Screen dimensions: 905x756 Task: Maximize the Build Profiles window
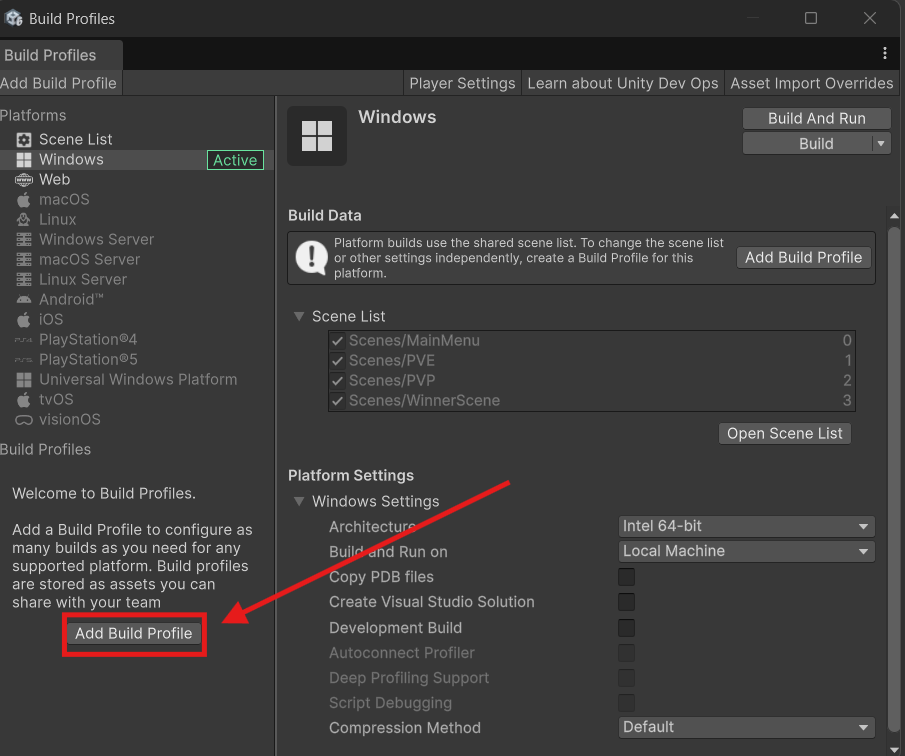point(811,18)
